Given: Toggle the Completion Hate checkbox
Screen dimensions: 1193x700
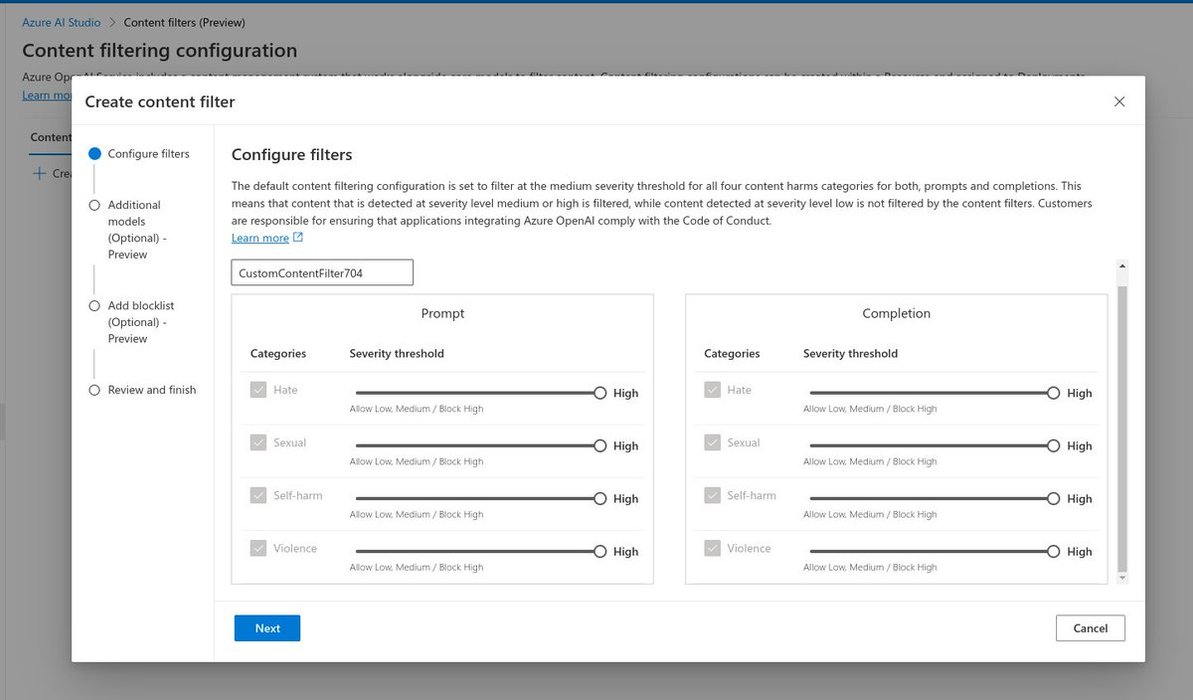Looking at the screenshot, I should pos(712,390).
